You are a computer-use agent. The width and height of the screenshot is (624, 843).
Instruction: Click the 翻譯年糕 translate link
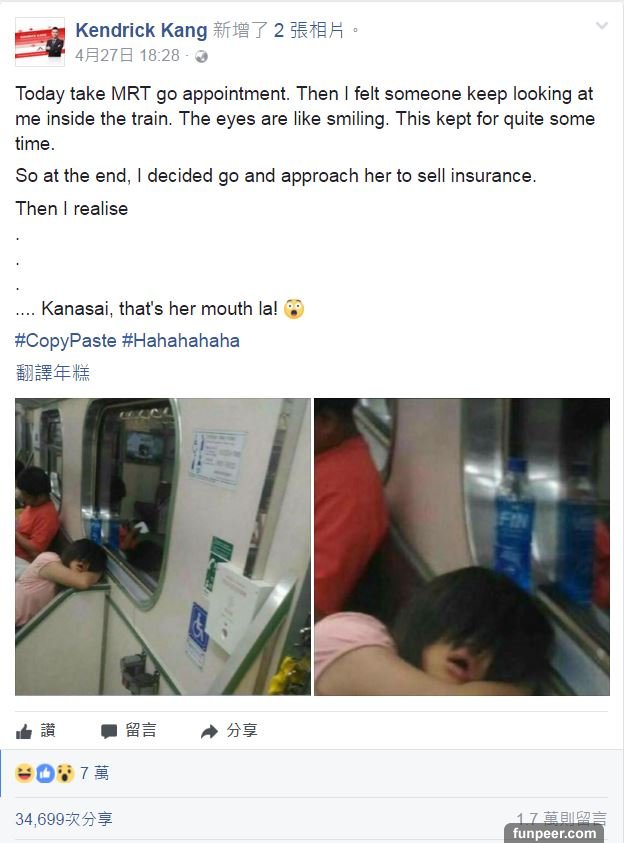coord(53,373)
